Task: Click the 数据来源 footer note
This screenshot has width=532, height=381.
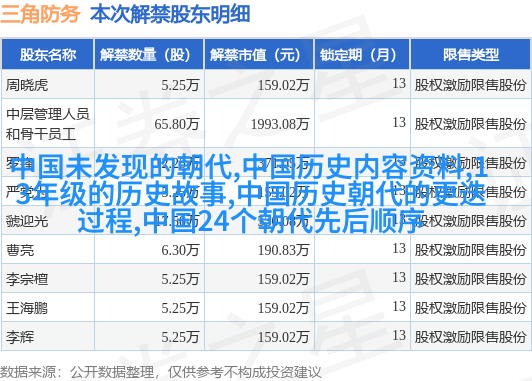Action: coord(160,372)
